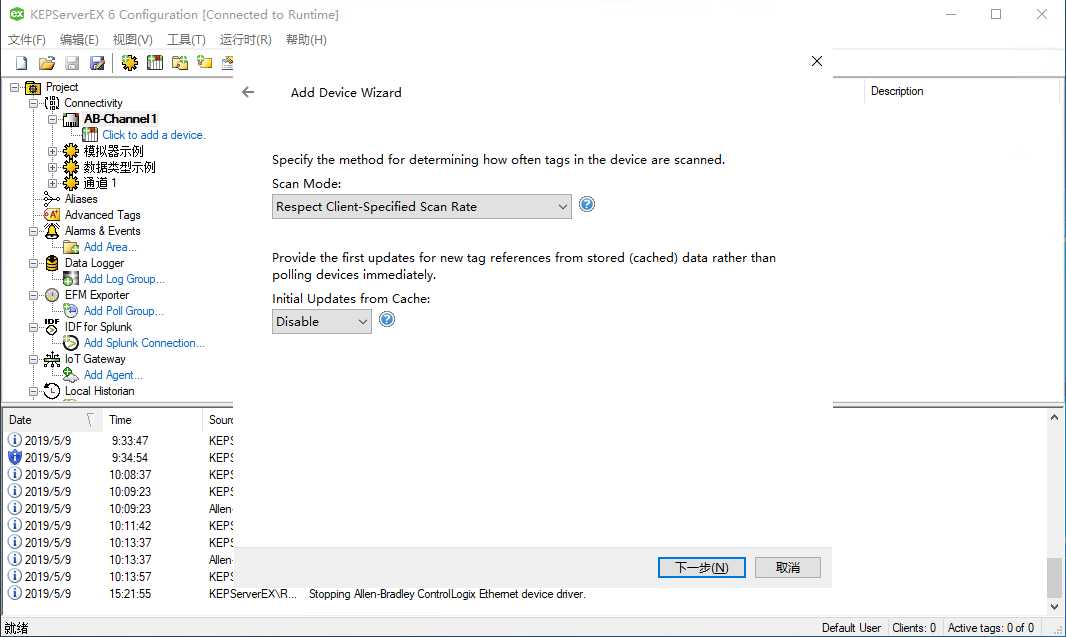Collapse the Connectivity tree node
Viewport: 1066px width, 637px height.
(33, 103)
